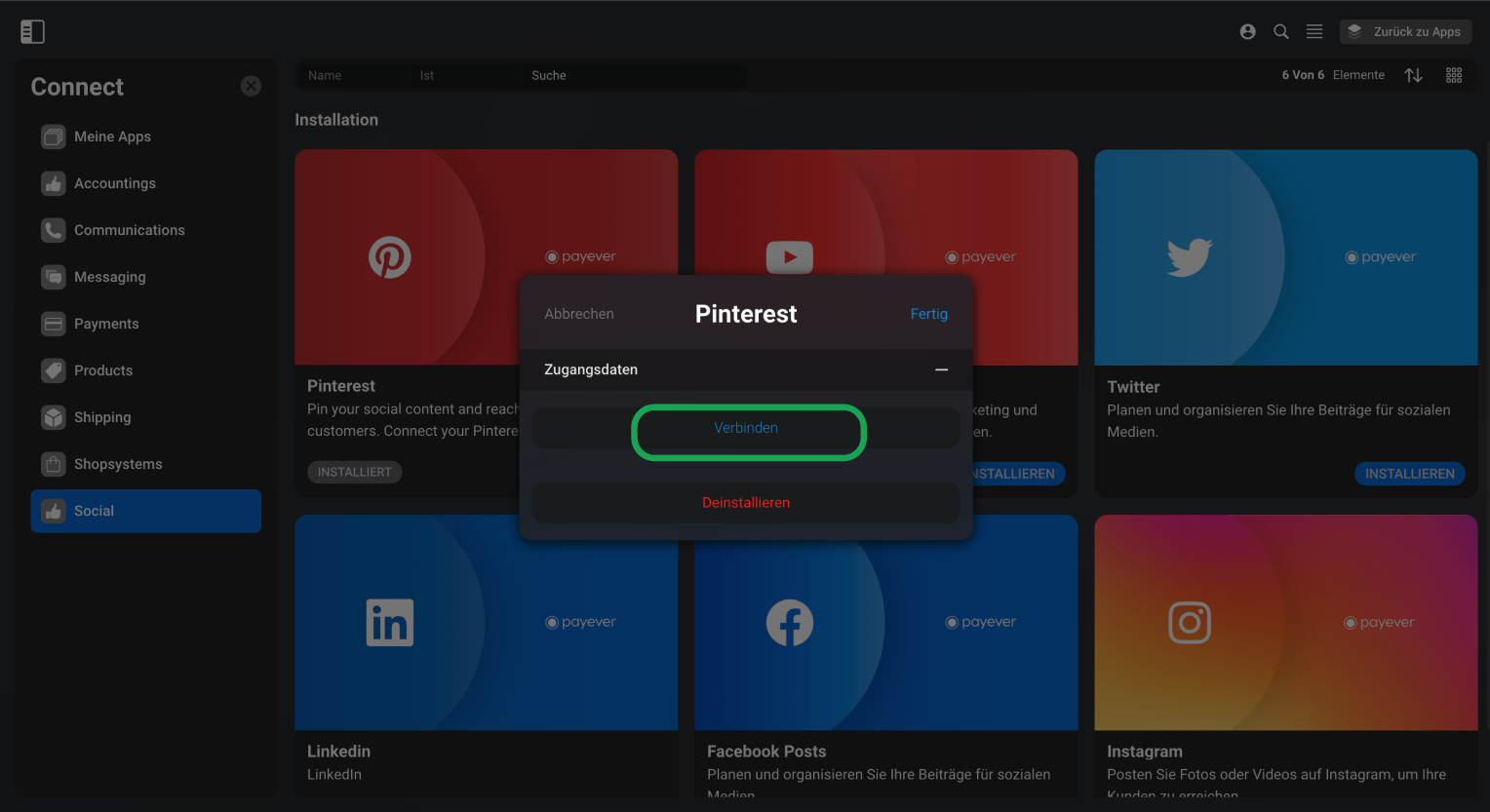1490x812 pixels.
Task: Click Abbrechen in the Pinterest dialog
Action: pyautogui.click(x=579, y=314)
